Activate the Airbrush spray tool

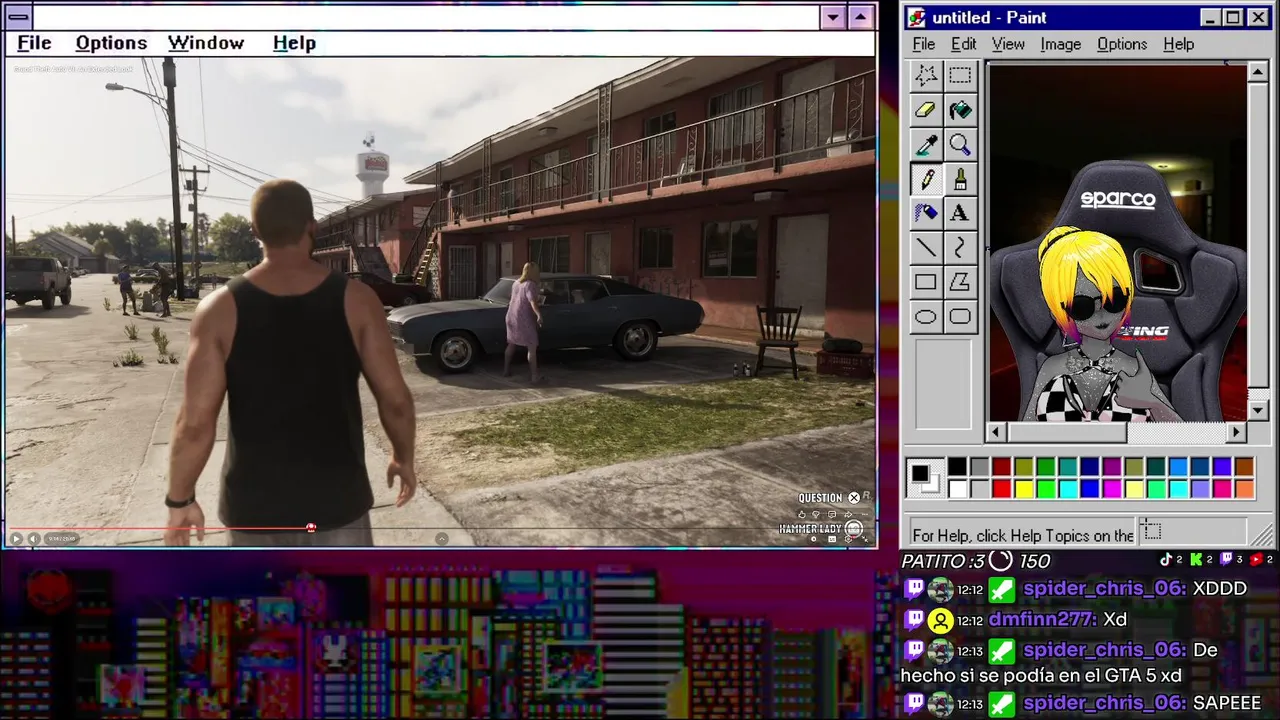click(x=926, y=213)
